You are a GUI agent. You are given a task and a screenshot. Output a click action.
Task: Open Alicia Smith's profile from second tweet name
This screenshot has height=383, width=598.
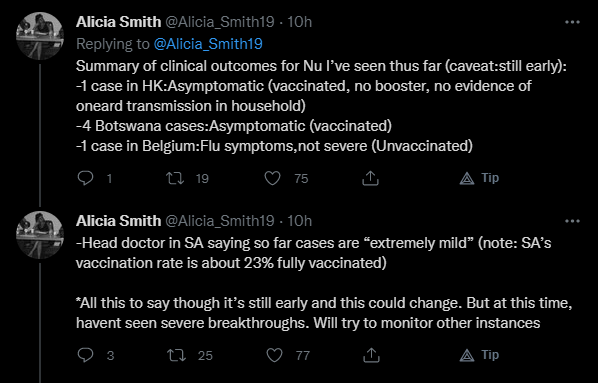pyautogui.click(x=118, y=221)
